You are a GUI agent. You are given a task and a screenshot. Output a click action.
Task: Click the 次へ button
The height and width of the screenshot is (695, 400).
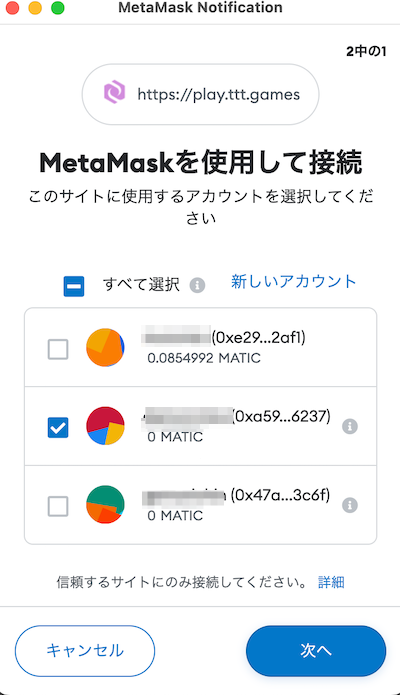click(x=316, y=651)
